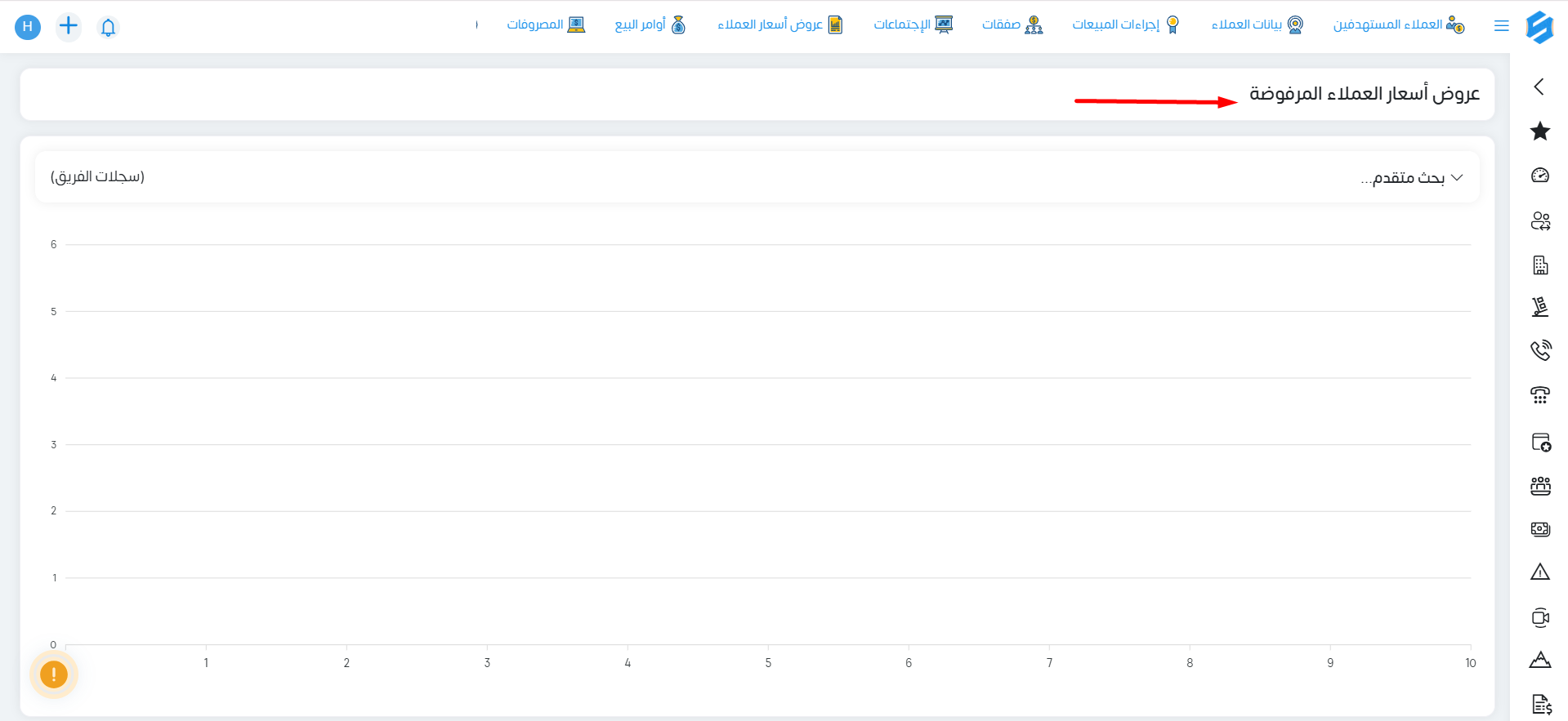Collapse the sidebar with the back chevron
Image resolution: width=1568 pixels, height=721 pixels.
coord(1539,87)
